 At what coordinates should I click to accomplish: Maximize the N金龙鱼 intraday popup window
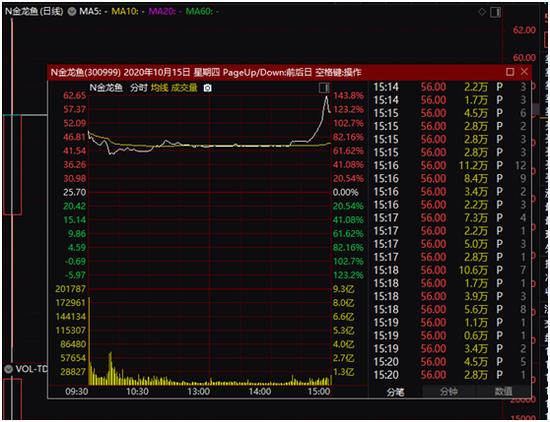click(510, 72)
